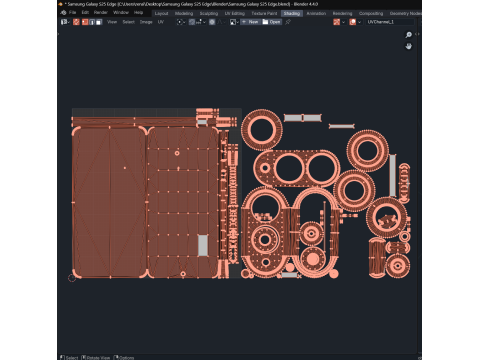The height and width of the screenshot is (360, 480).
Task: Switch to the UV Editing workspace tab
Action: coord(235,13)
